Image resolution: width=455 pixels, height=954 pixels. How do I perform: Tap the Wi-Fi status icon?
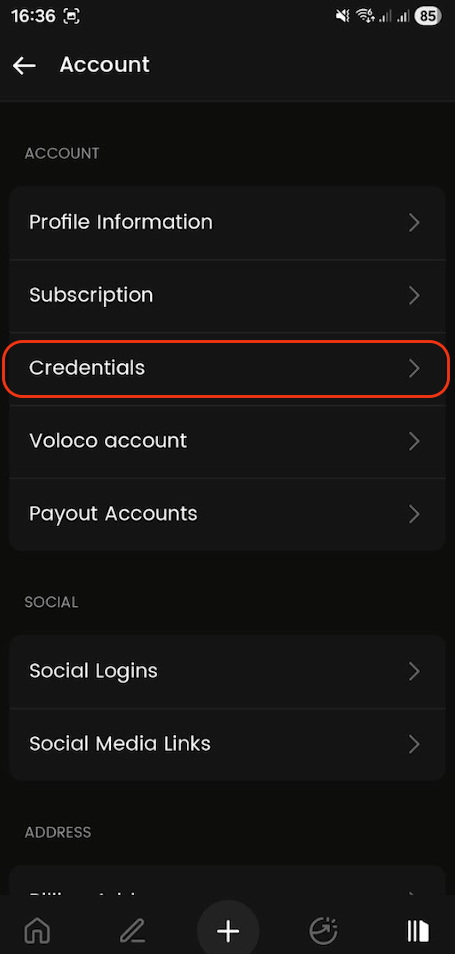364,16
